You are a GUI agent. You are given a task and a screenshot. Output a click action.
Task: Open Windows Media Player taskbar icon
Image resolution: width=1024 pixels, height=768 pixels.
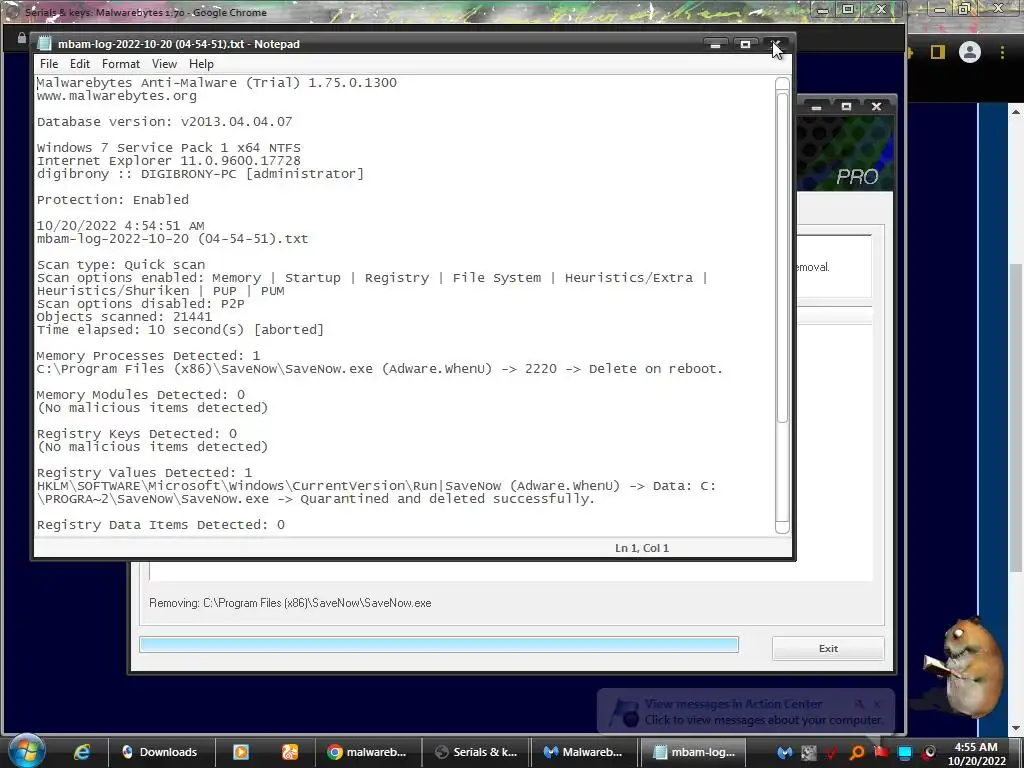click(x=241, y=752)
